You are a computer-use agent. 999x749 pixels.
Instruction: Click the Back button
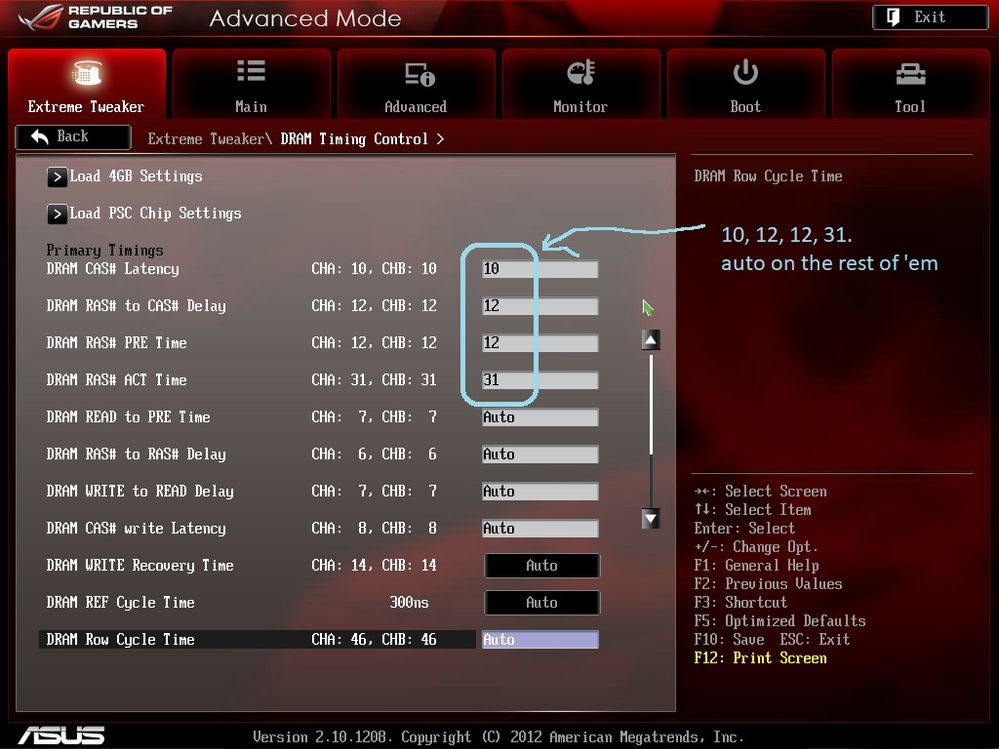point(73,137)
